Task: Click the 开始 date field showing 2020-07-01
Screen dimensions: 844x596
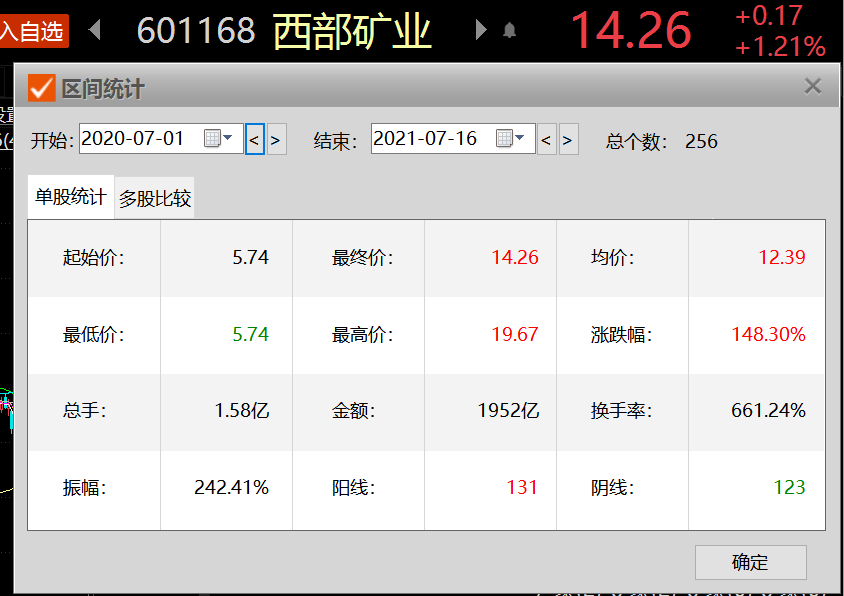Action: click(138, 139)
